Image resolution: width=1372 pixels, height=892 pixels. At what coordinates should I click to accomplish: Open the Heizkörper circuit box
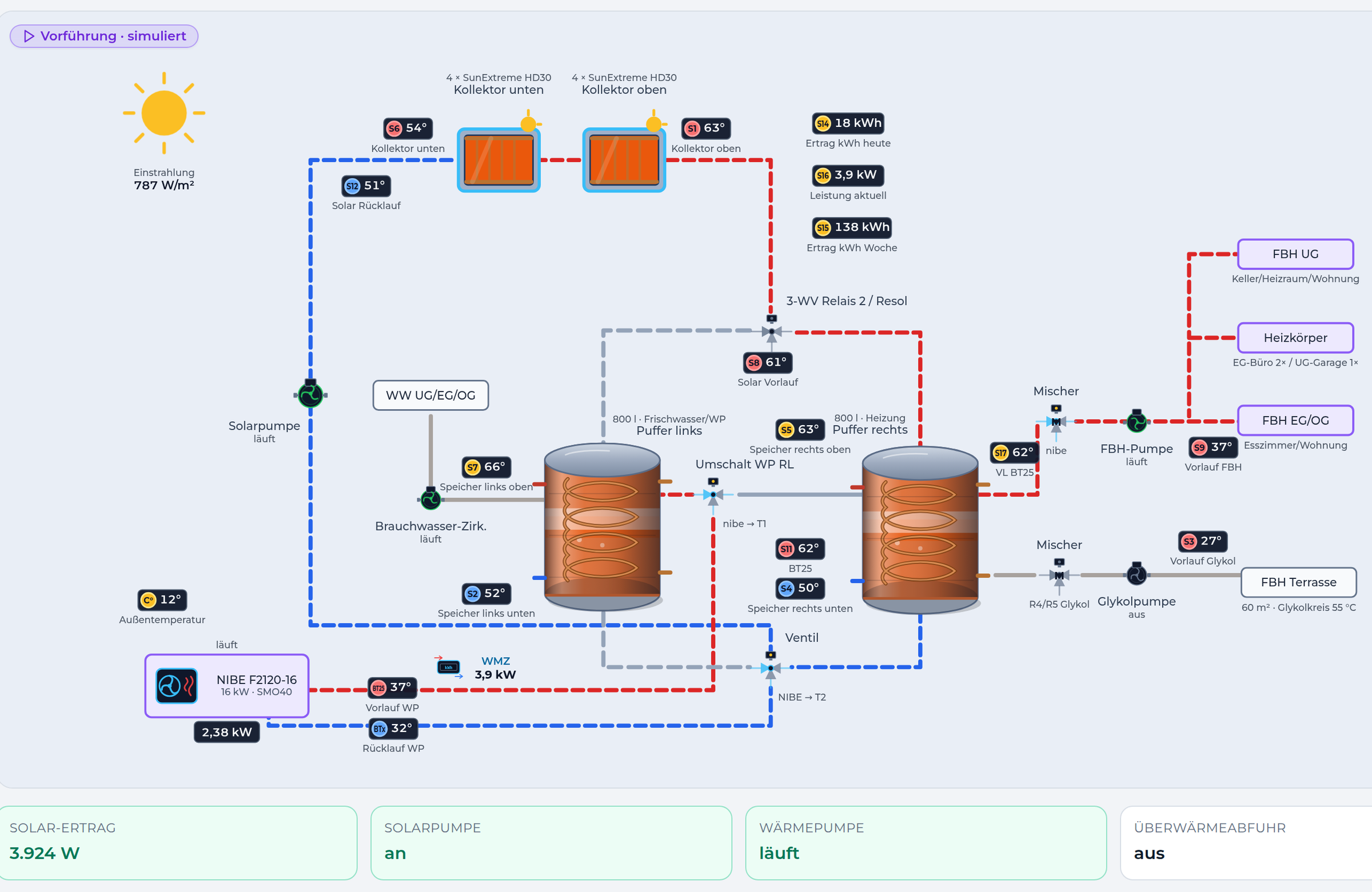coord(1295,338)
